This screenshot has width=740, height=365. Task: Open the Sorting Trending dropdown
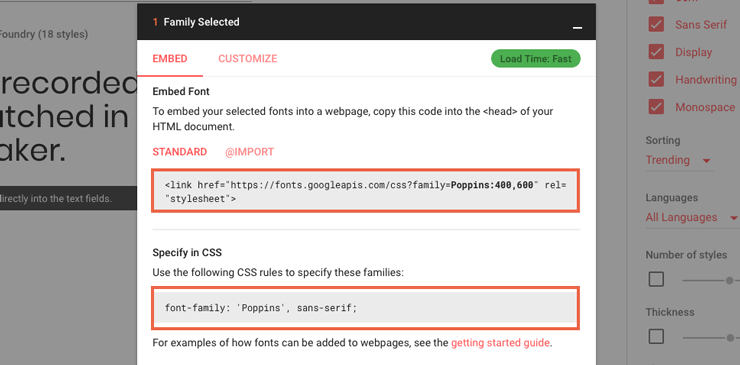coord(679,160)
